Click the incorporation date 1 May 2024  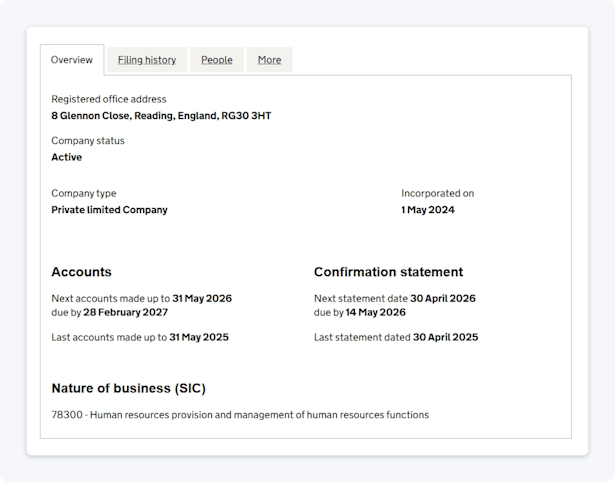click(x=428, y=210)
